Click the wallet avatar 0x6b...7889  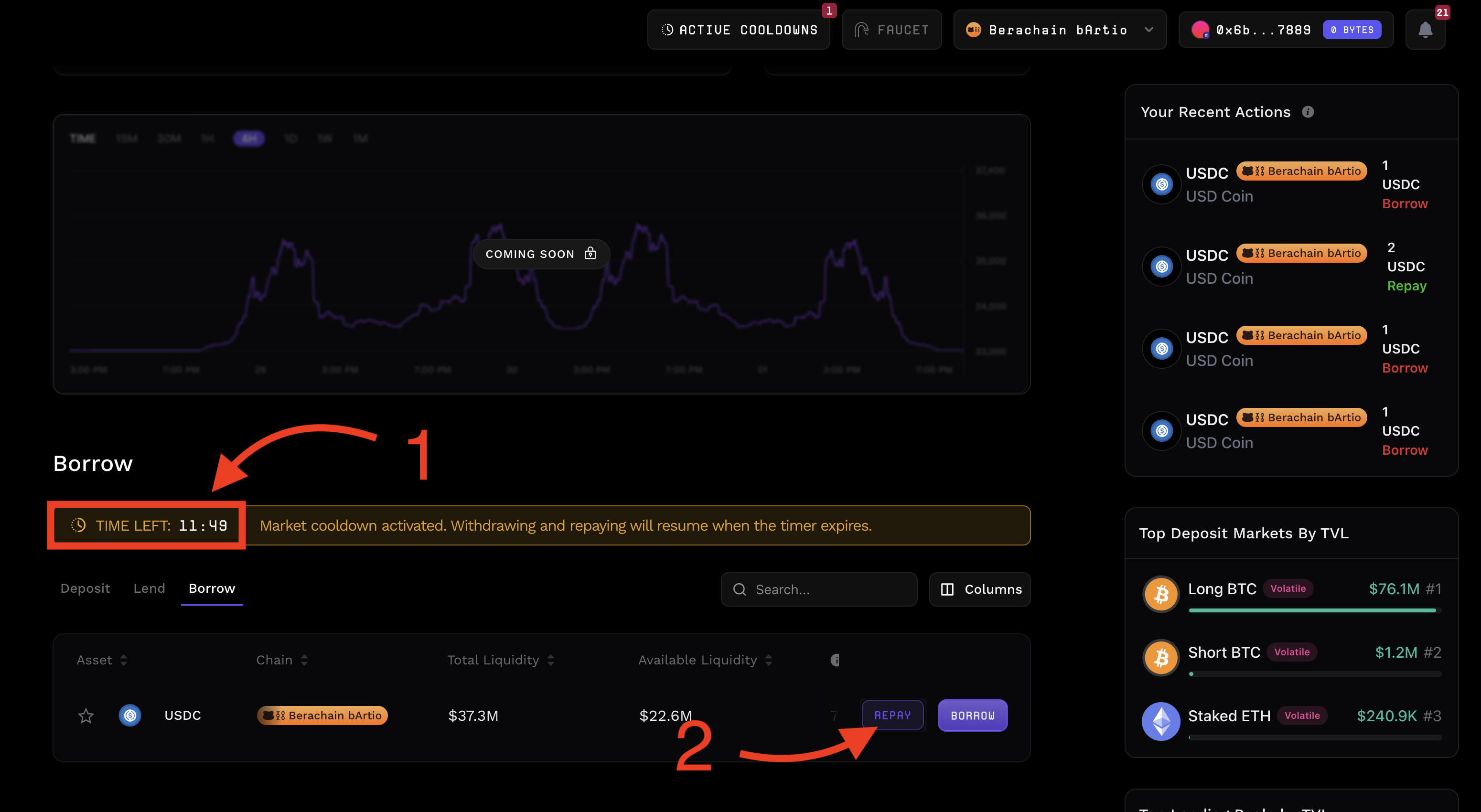[1200, 30]
